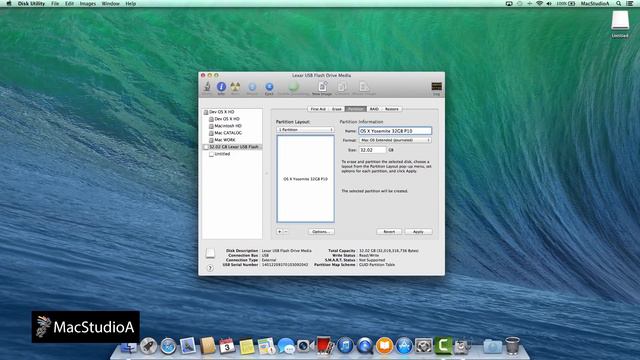Open the green Camtasia icon in the dock
This screenshot has height=360, width=640.
click(443, 346)
